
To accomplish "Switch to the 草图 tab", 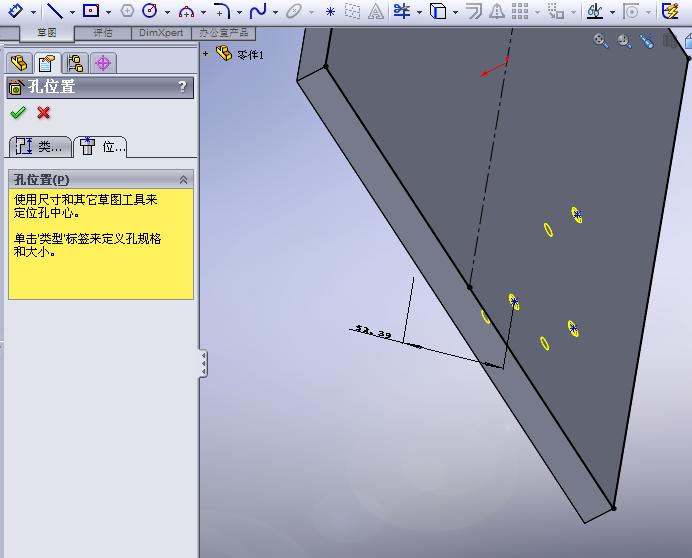I will click(47, 33).
